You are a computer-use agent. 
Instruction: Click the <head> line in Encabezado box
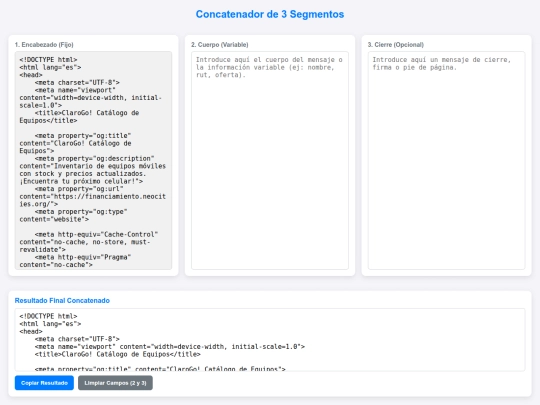tap(31, 75)
